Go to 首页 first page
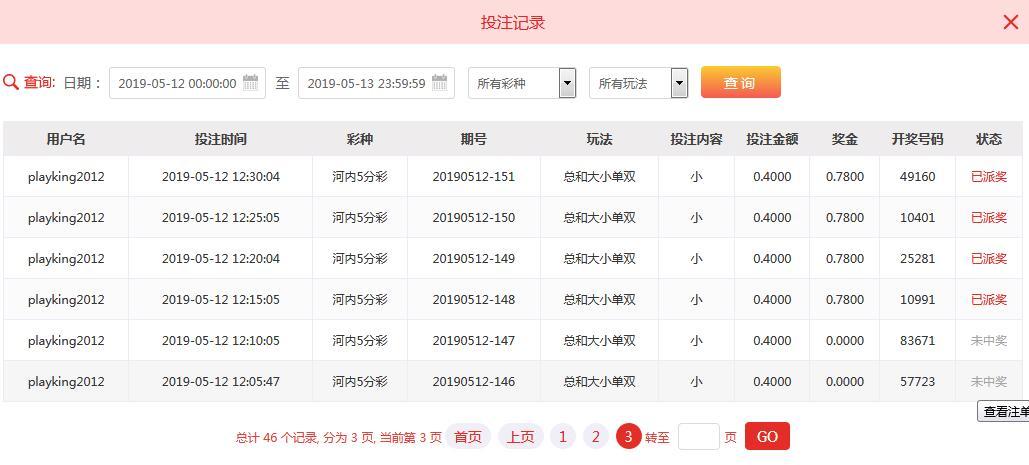Screen dimensions: 1029x465 [x=467, y=437]
